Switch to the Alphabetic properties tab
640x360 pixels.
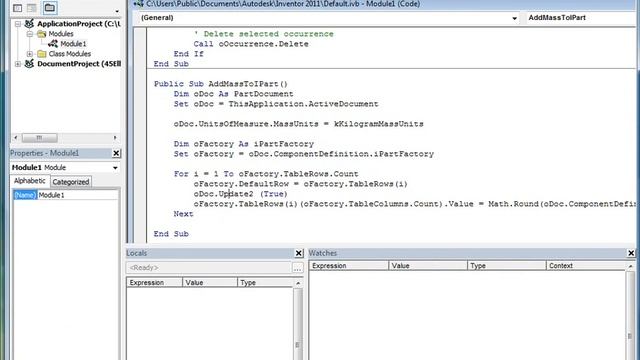(30, 181)
